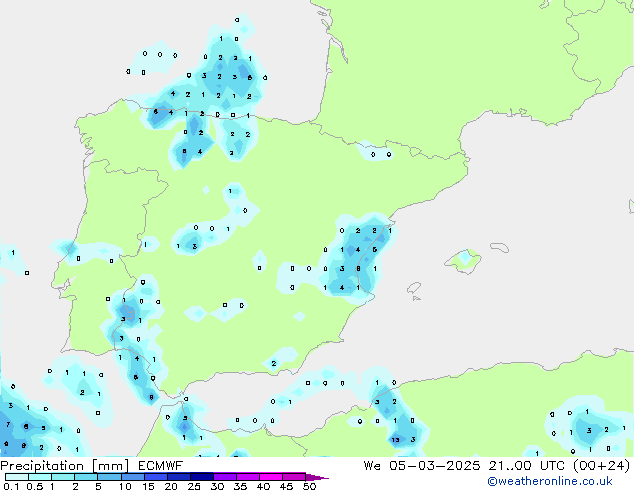Click the '21..00 UTC' time text
The image size is (634, 490).
click(526, 466)
